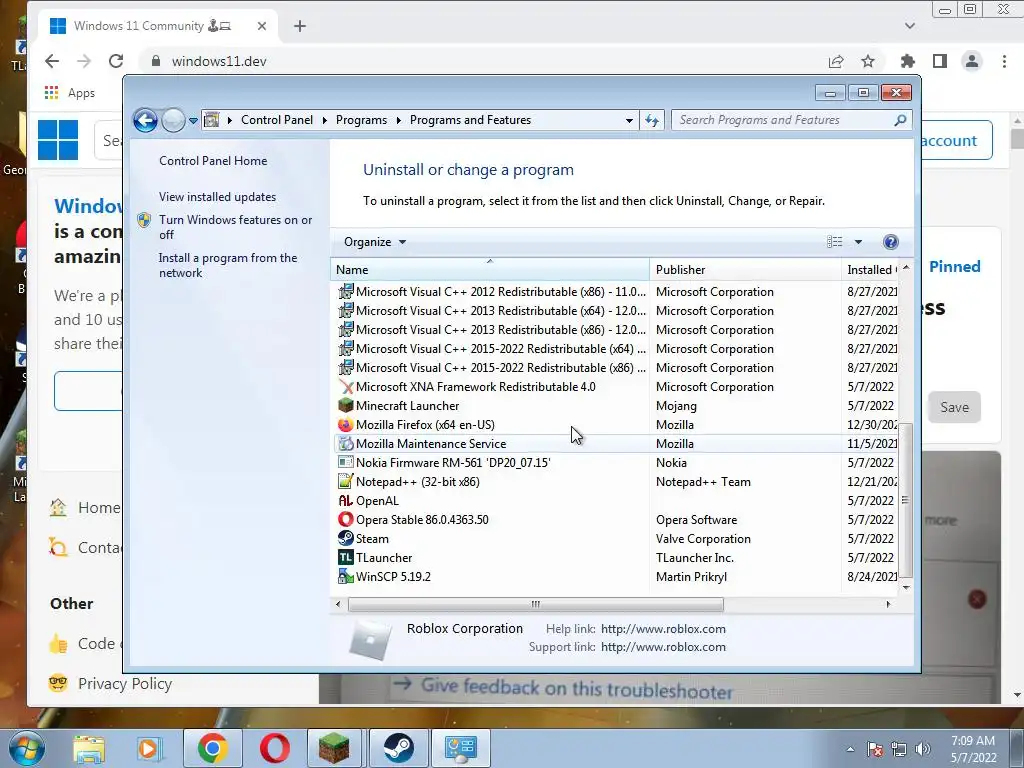Viewport: 1024px width, 768px height.
Task: Open Chrome from the taskbar
Action: pyautogui.click(x=212, y=748)
